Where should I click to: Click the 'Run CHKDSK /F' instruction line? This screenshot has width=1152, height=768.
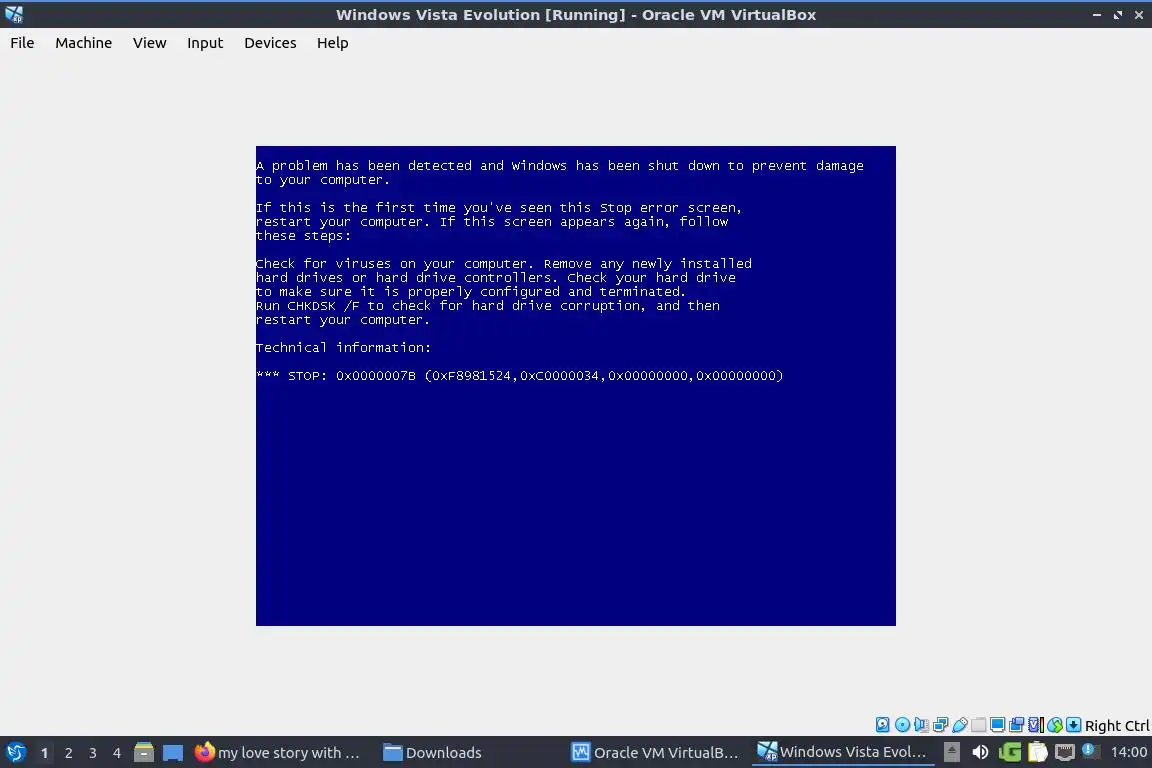click(488, 306)
